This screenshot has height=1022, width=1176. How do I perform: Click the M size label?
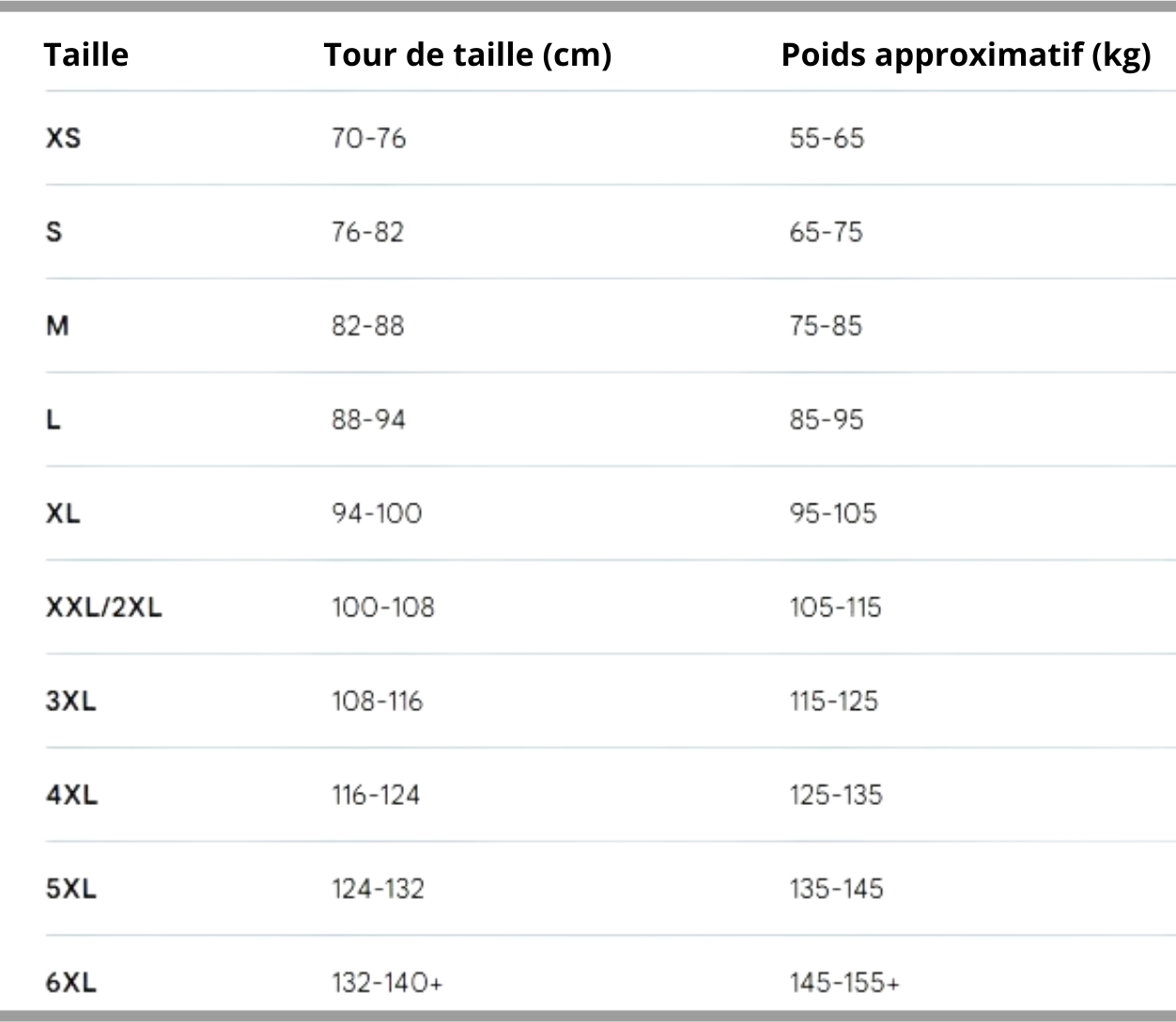(57, 326)
